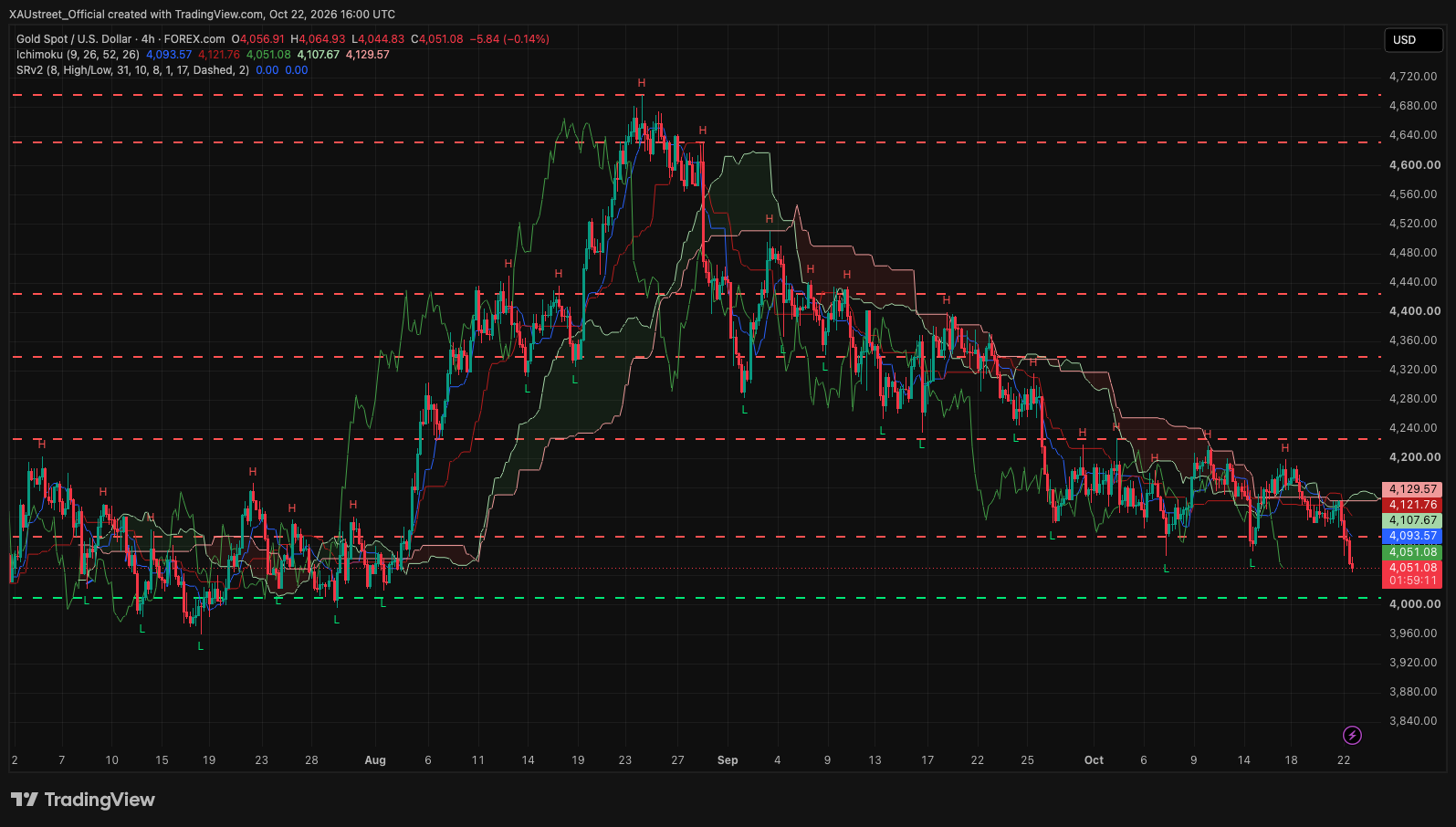Click the 27 date label on time axis
The height and width of the screenshot is (827, 1456).
677,760
